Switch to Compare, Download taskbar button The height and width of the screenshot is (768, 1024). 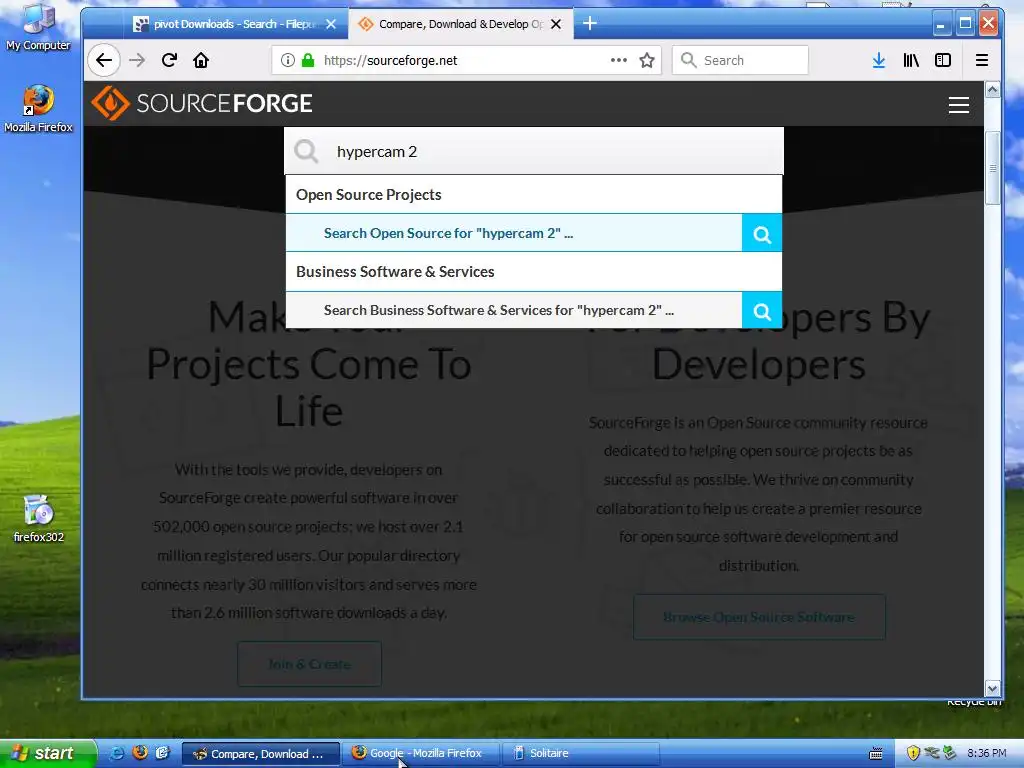261,754
